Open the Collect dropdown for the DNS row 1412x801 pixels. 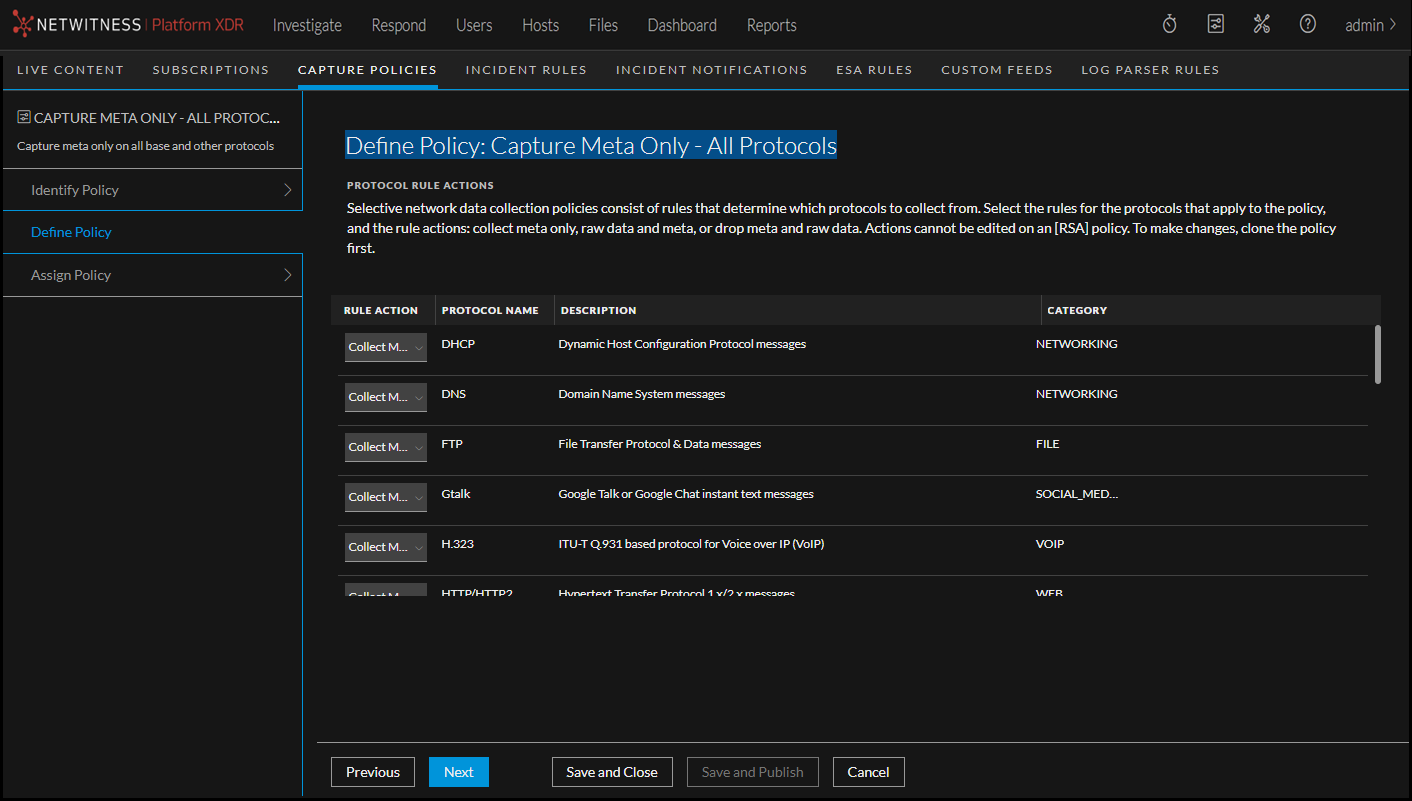385,397
